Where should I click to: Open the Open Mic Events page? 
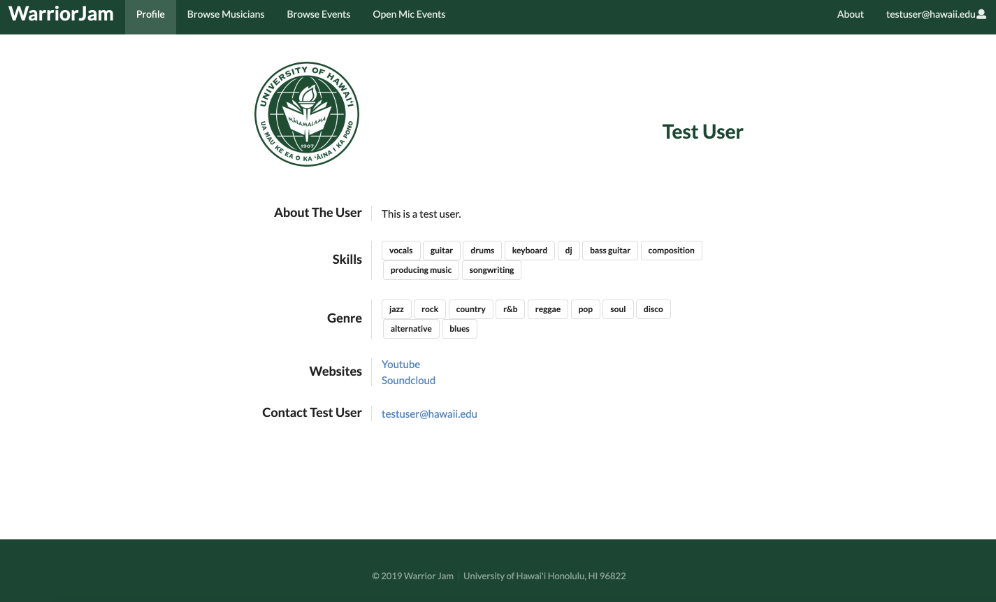[409, 14]
